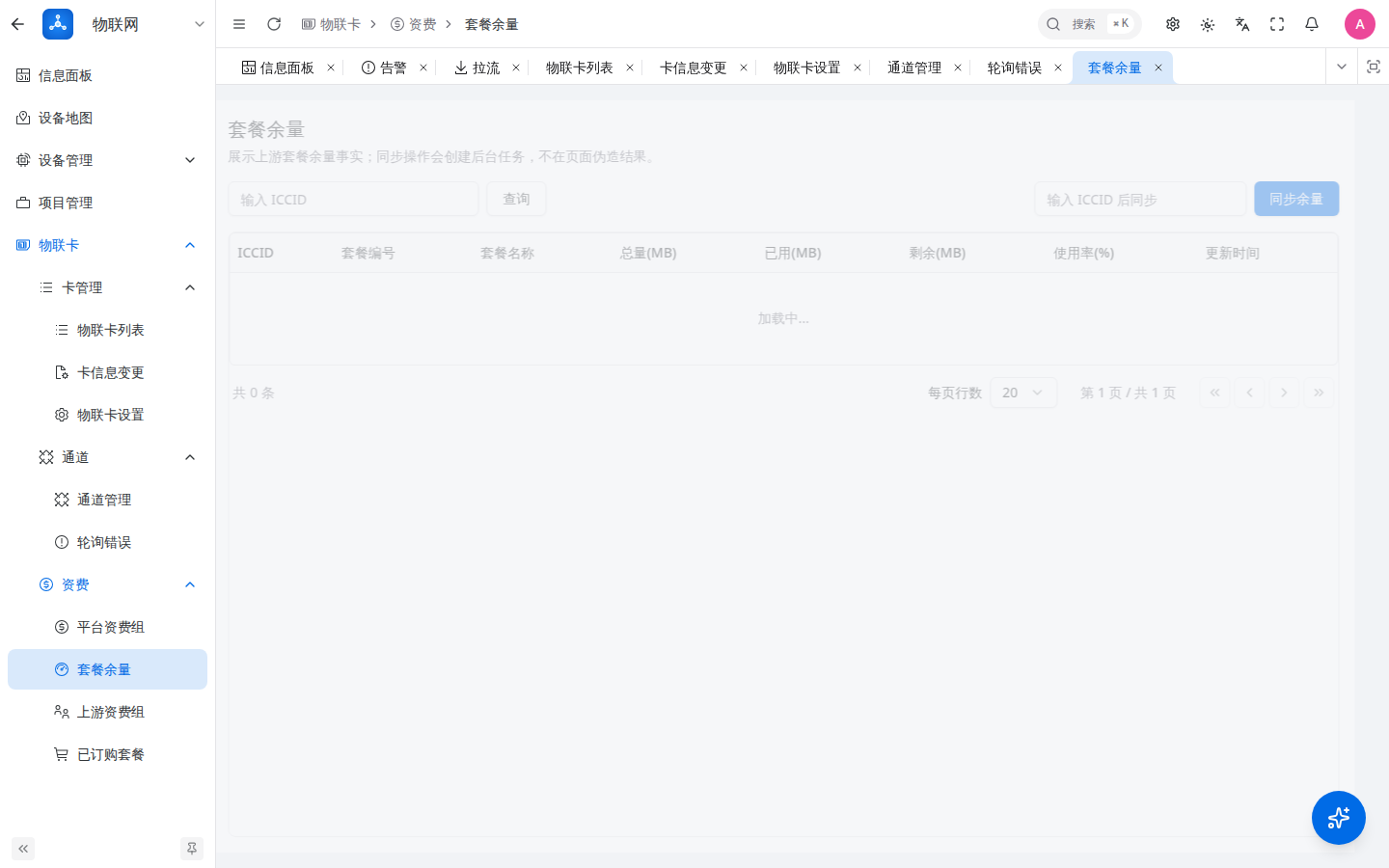
Task: Close the 拉流 tab
Action: pyautogui.click(x=516, y=68)
